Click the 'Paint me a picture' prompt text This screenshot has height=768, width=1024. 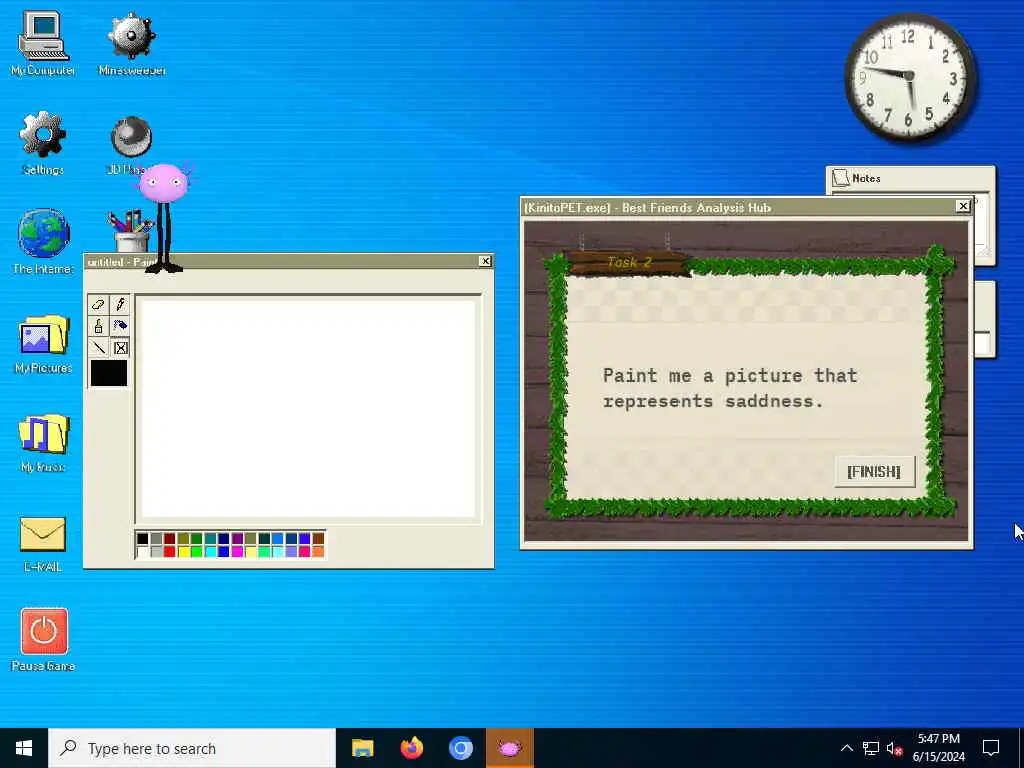730,388
